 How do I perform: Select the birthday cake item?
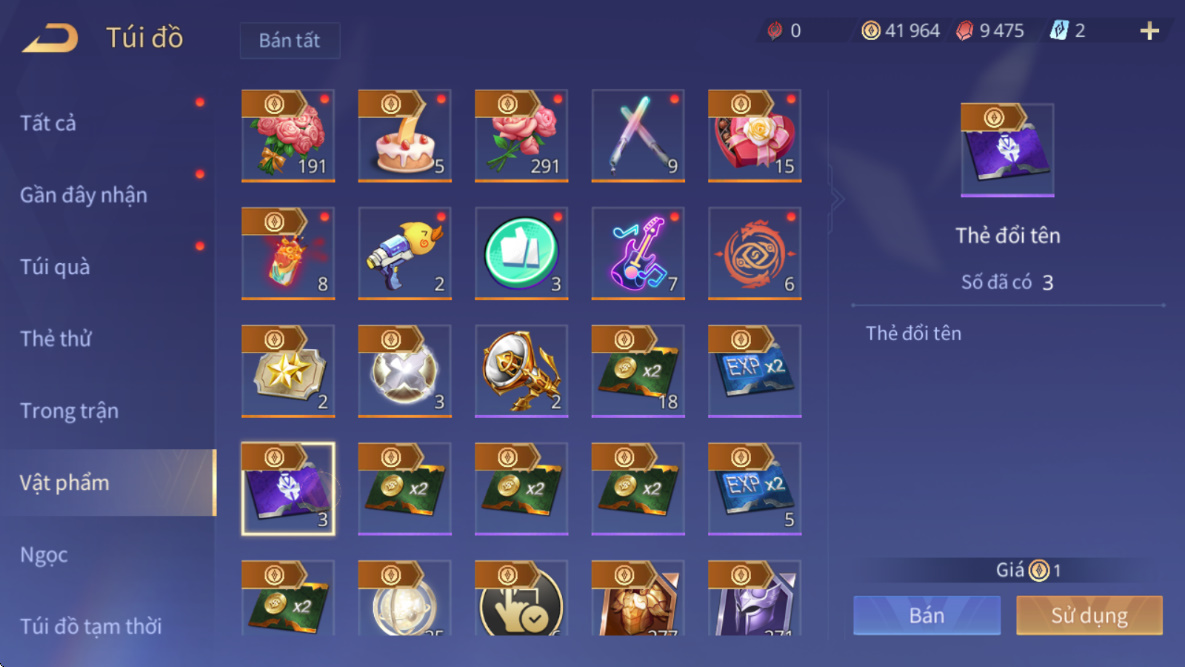coord(404,136)
